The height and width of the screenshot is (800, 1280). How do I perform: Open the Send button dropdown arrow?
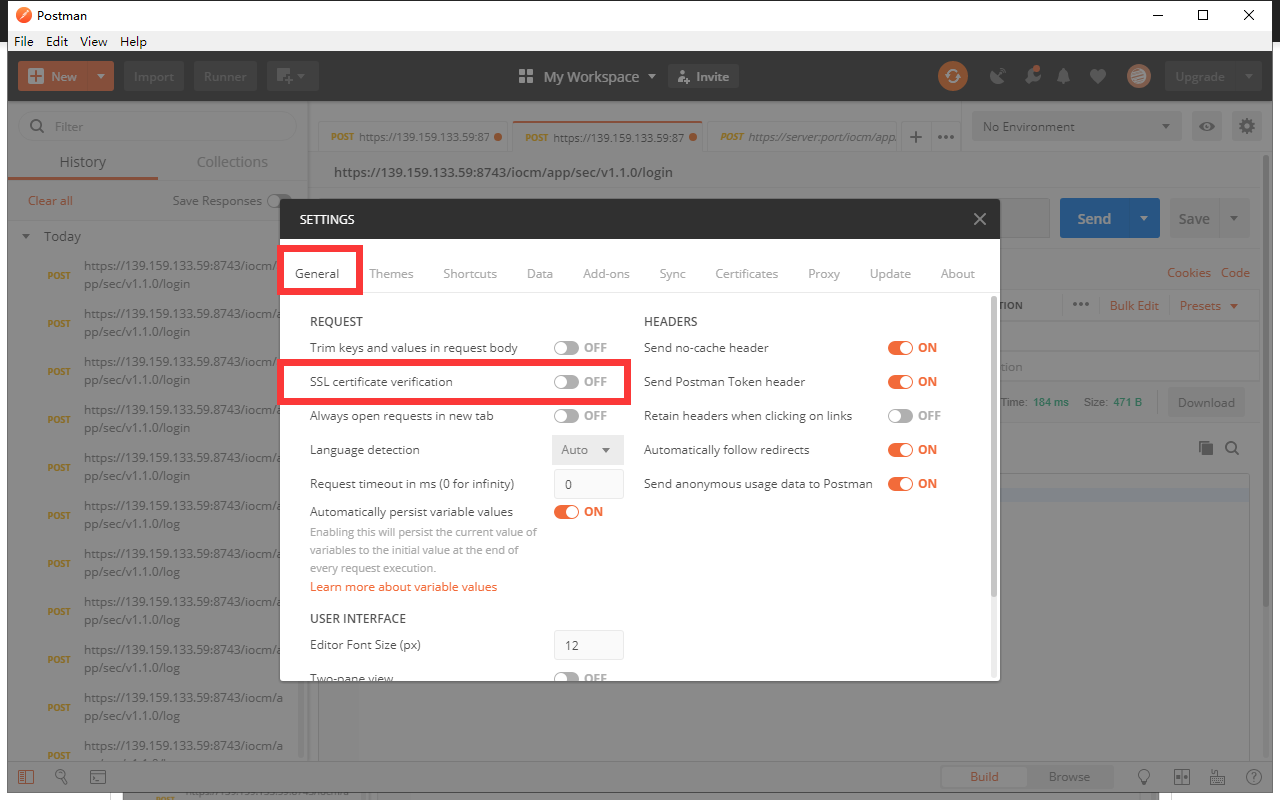1144,218
